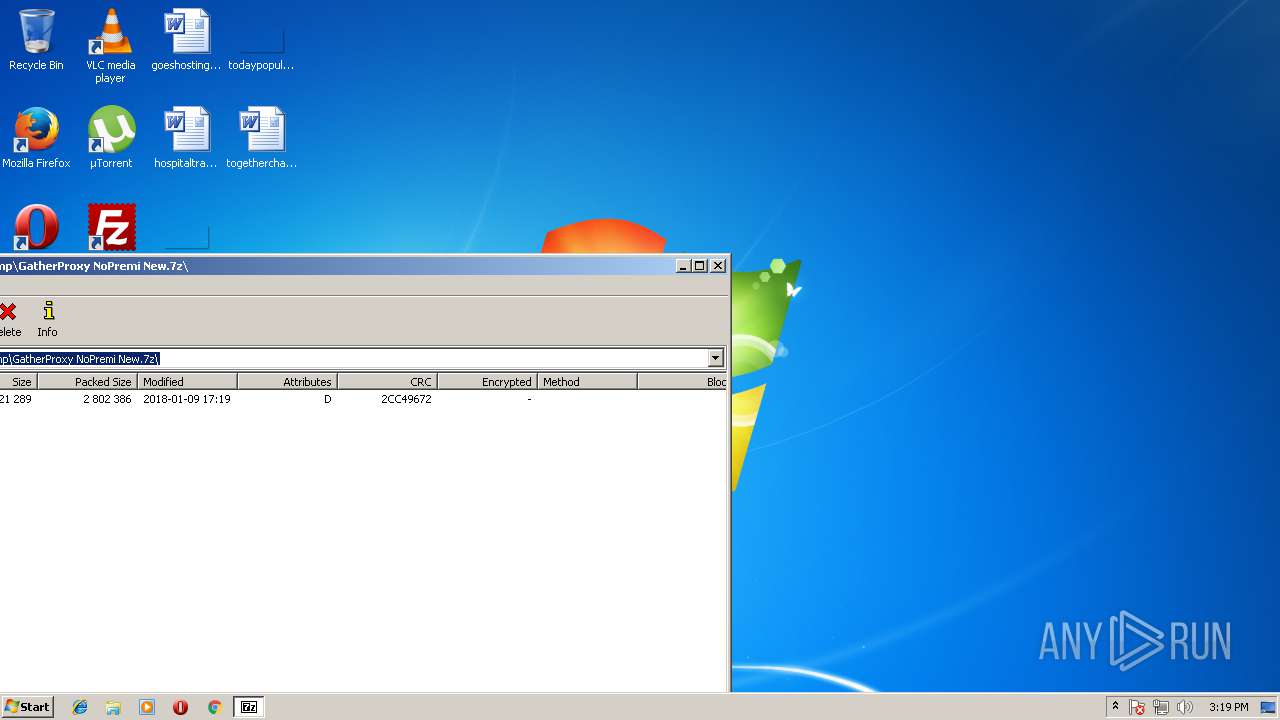Sort by Attributes column header

click(x=287, y=382)
